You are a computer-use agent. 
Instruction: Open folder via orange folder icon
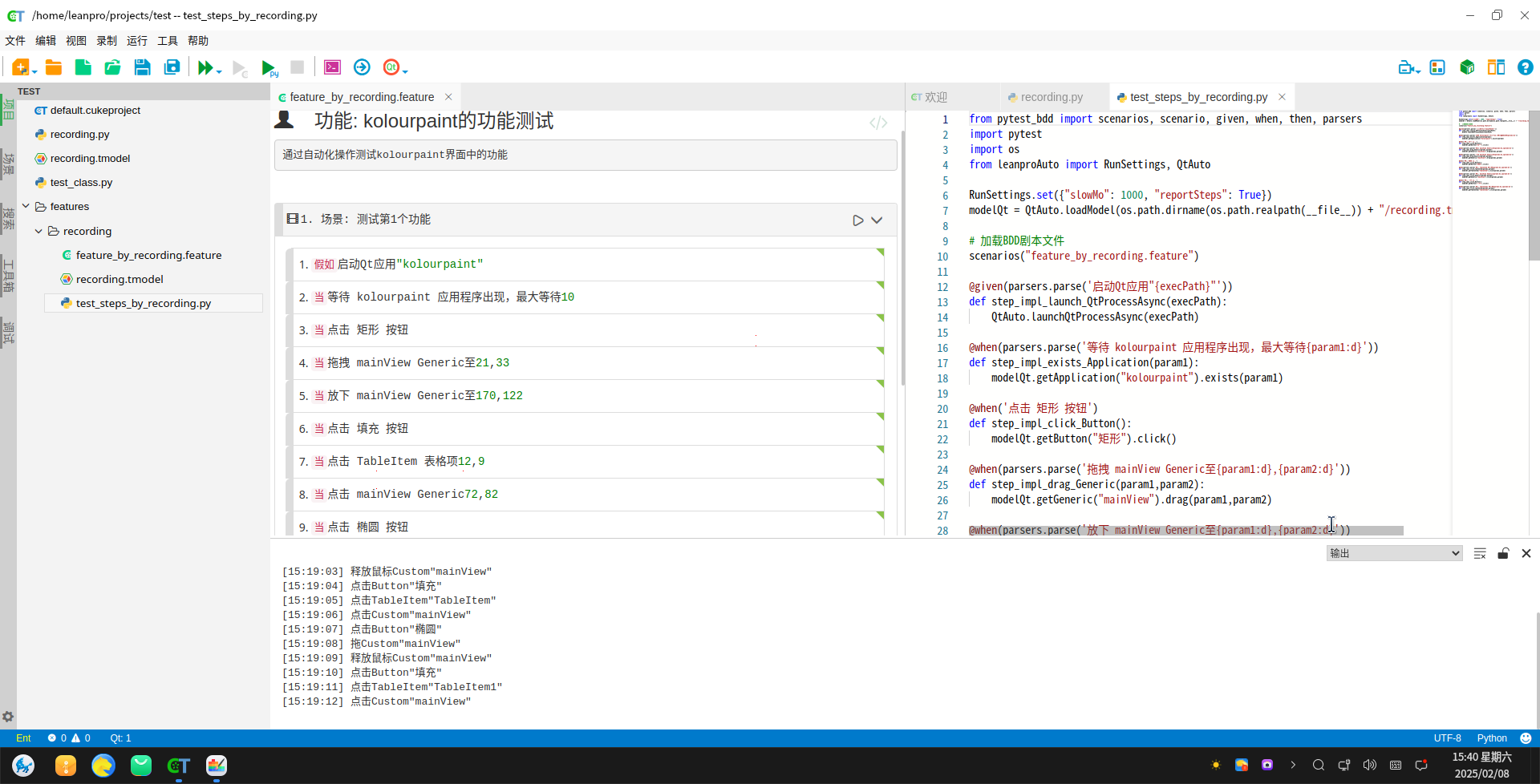pos(54,67)
